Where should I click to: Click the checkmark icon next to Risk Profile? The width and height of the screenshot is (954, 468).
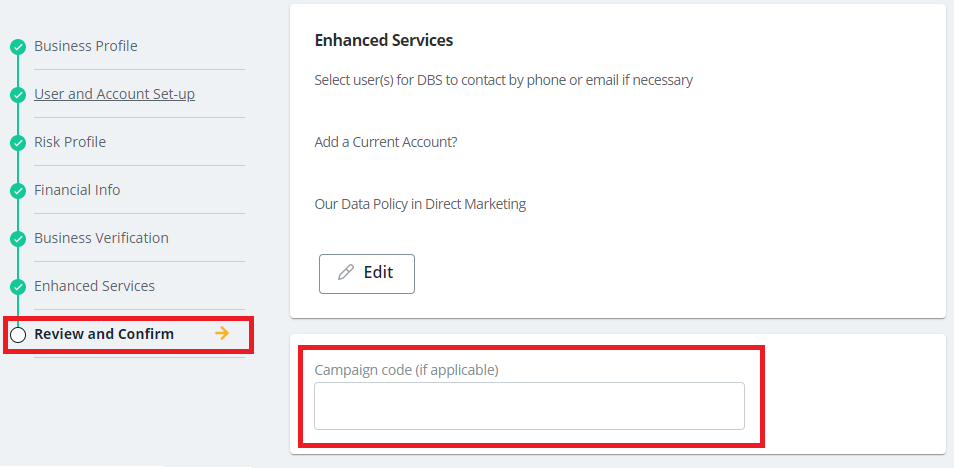tap(17, 143)
